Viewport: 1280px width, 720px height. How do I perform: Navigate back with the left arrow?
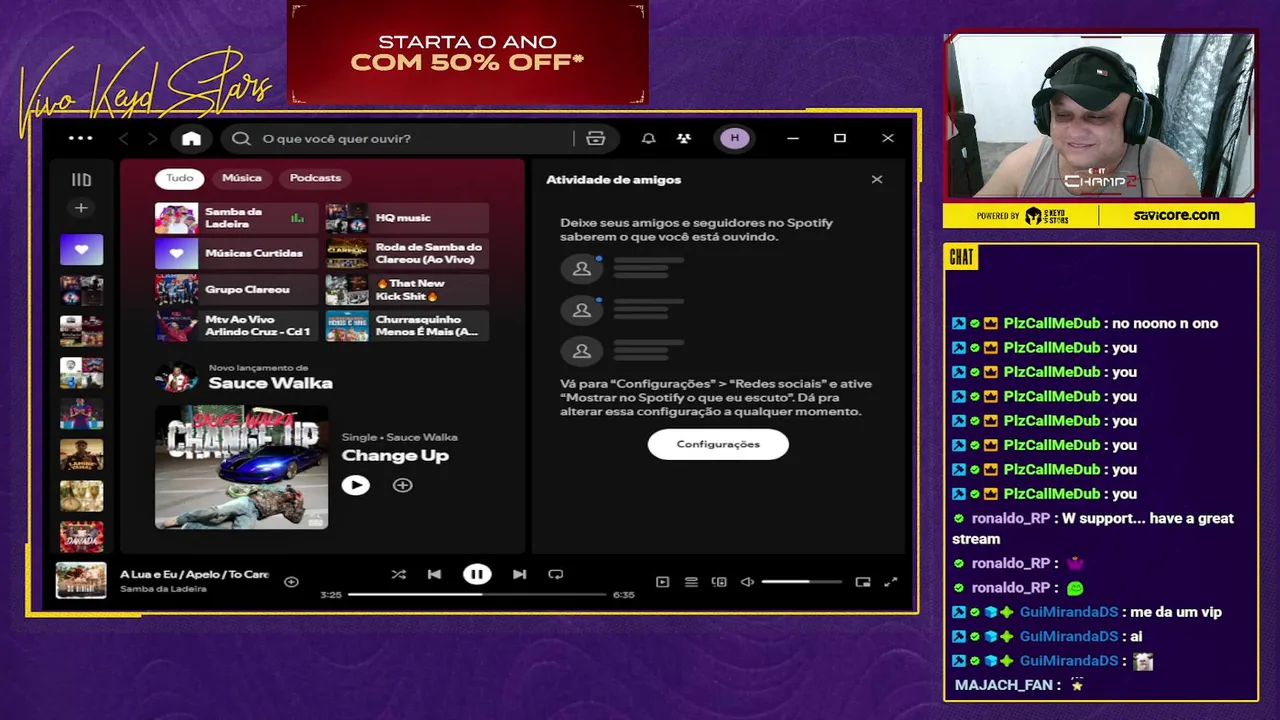(x=124, y=139)
